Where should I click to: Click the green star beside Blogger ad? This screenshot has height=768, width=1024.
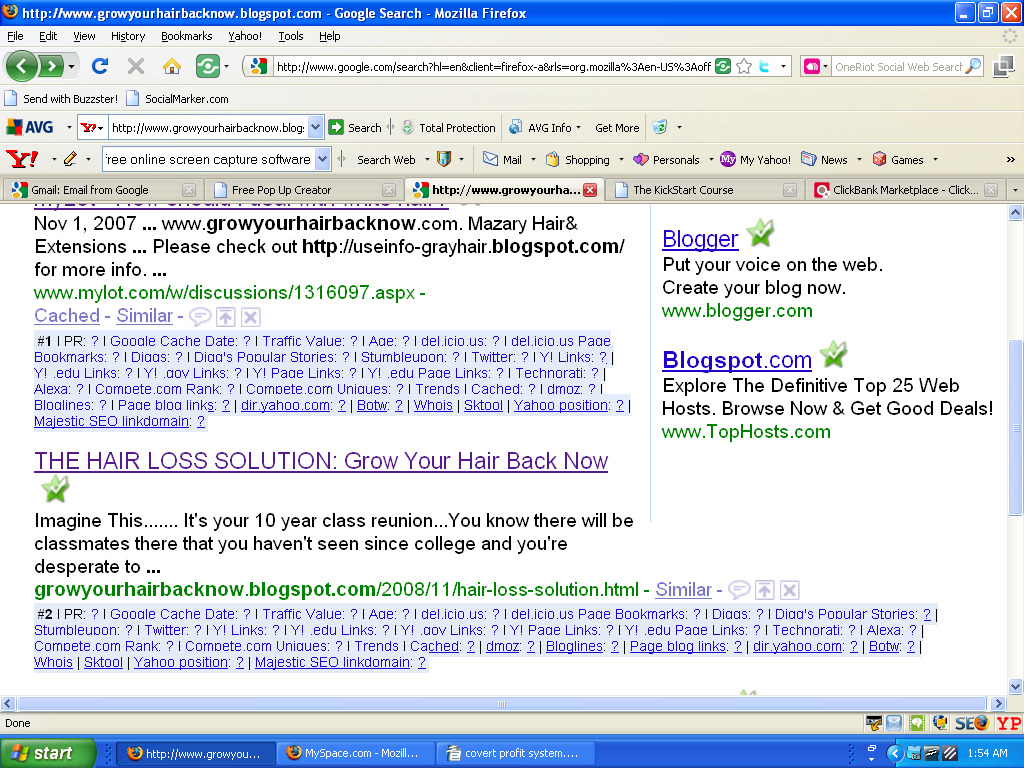(760, 235)
